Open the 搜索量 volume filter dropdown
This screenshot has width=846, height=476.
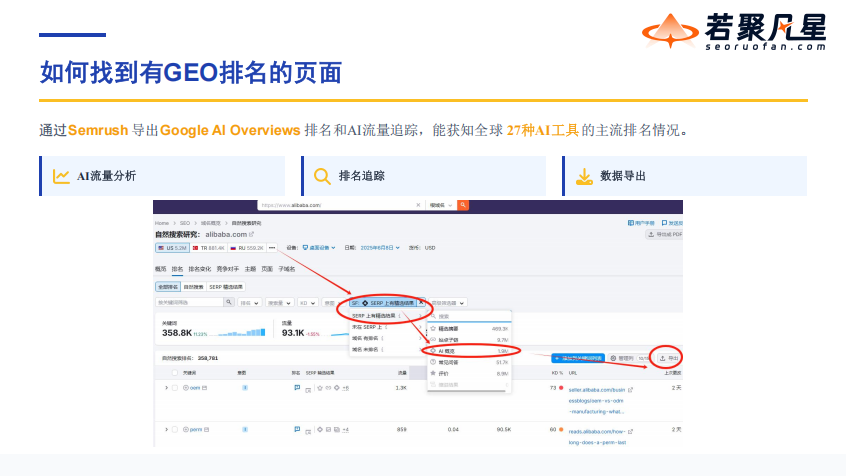coord(279,303)
